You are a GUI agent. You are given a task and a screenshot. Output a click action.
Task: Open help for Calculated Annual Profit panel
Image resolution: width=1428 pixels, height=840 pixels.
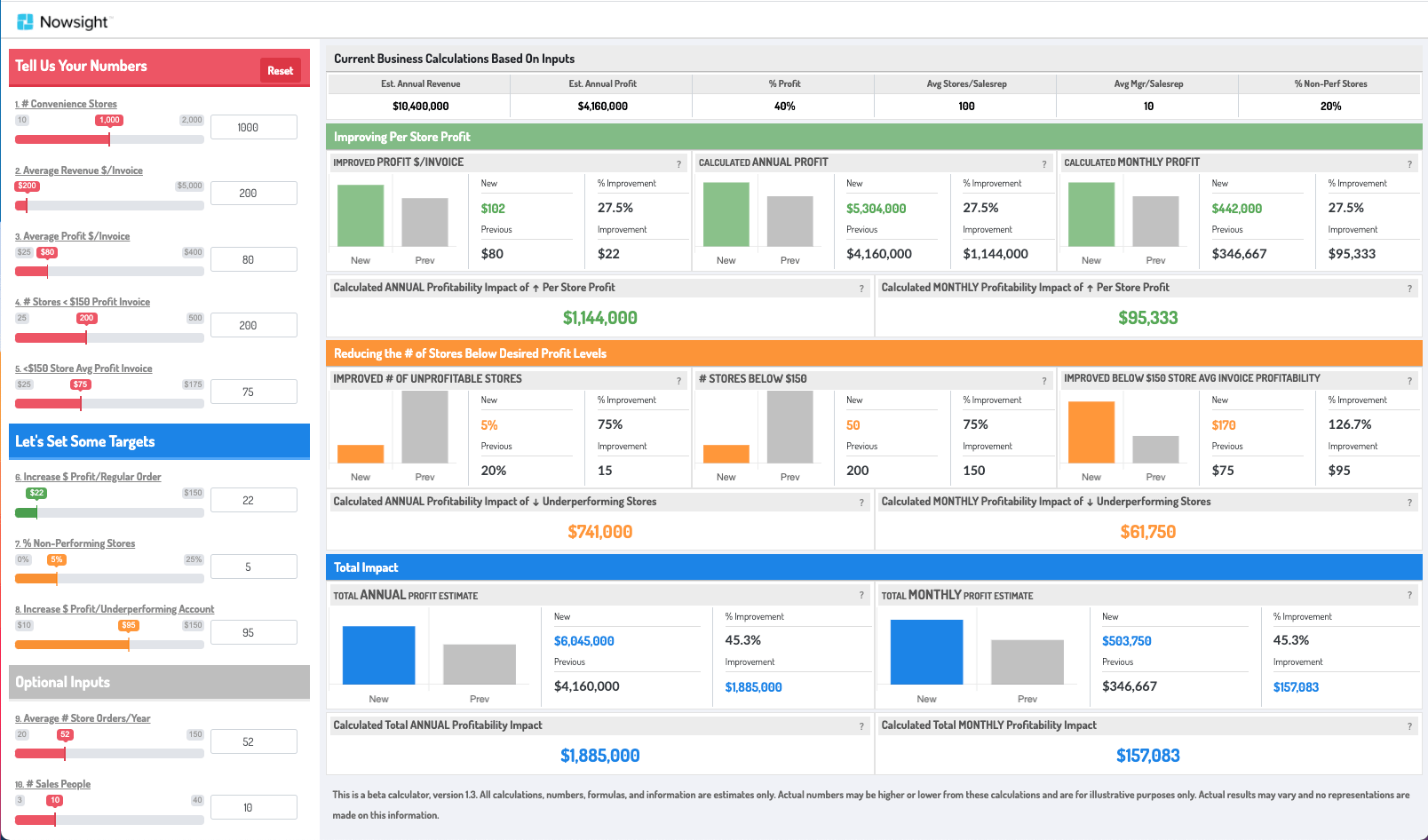[1043, 163]
